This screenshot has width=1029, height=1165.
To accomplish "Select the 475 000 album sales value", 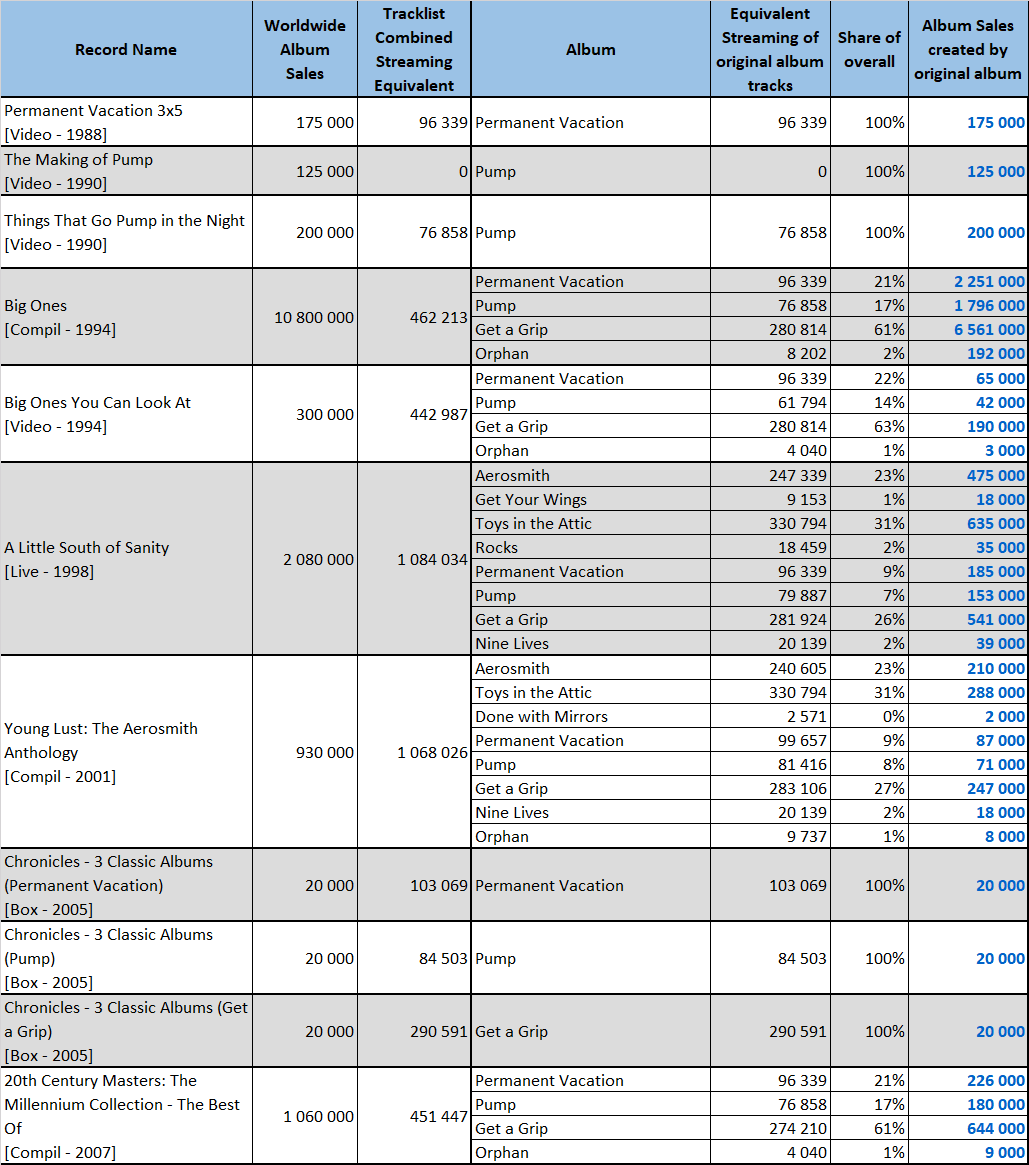I will pos(996,476).
